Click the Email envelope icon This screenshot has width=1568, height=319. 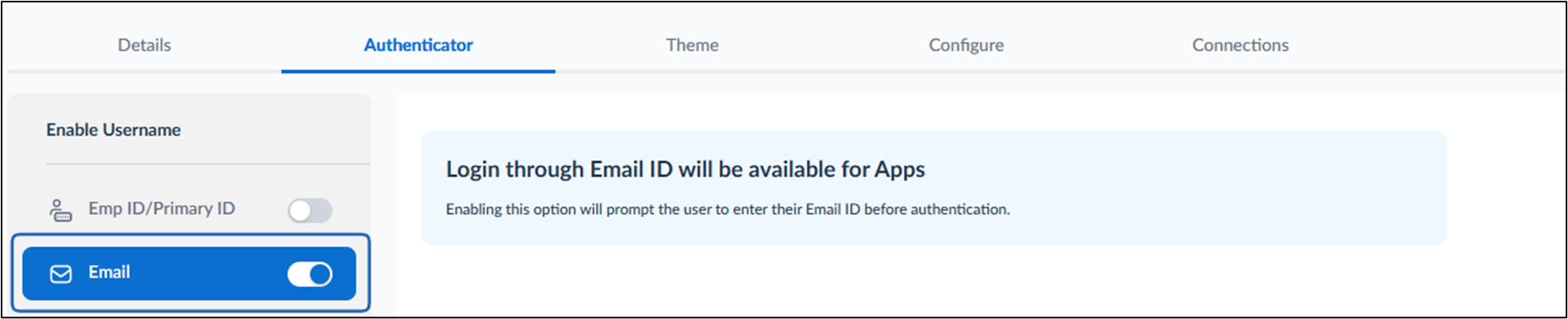(x=61, y=274)
